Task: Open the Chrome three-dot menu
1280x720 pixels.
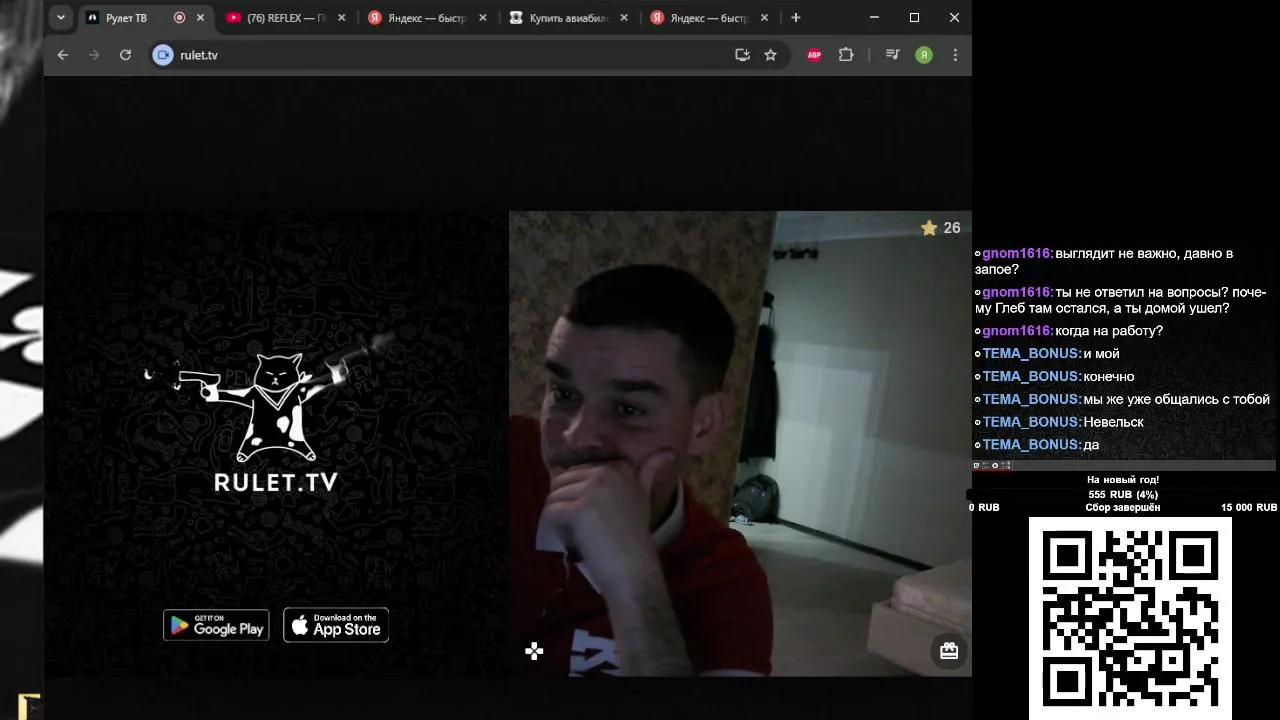Action: coord(955,55)
